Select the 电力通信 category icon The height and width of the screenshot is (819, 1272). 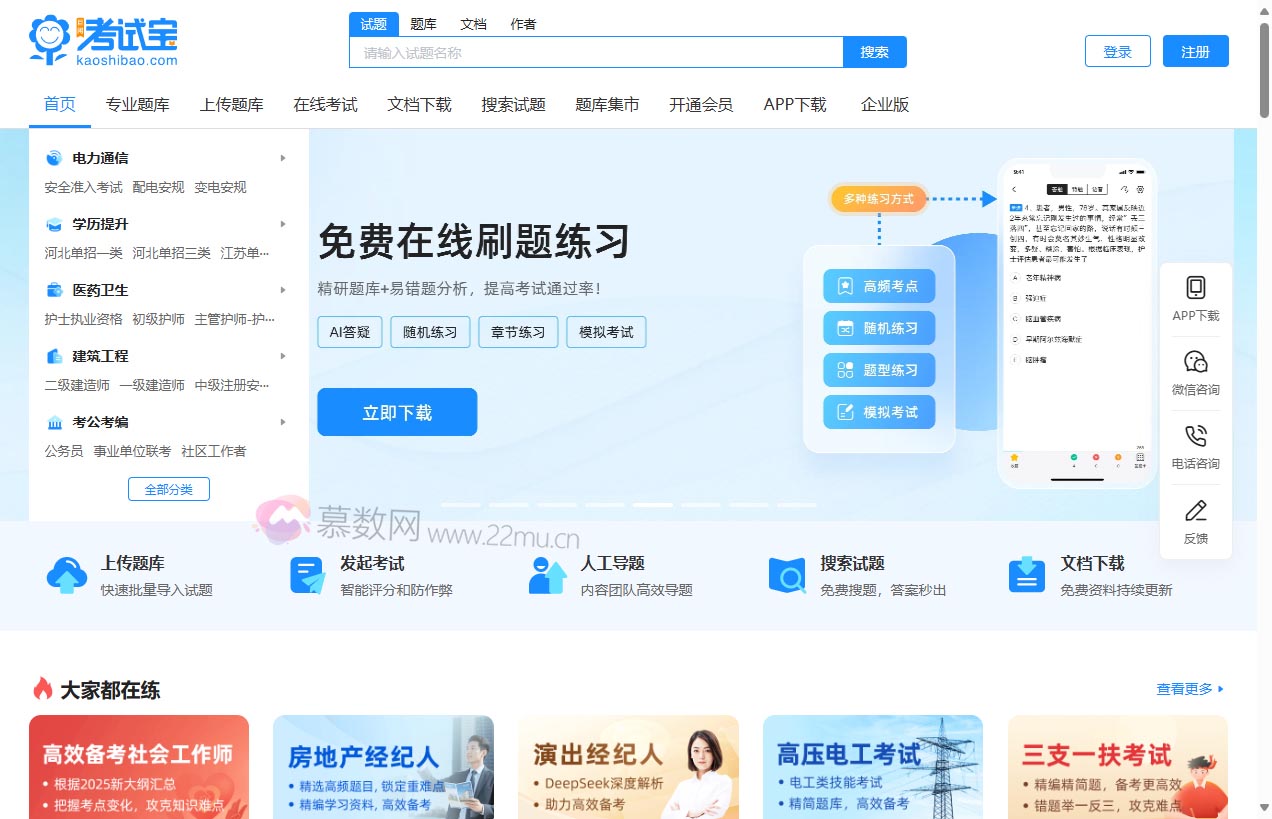click(52, 156)
